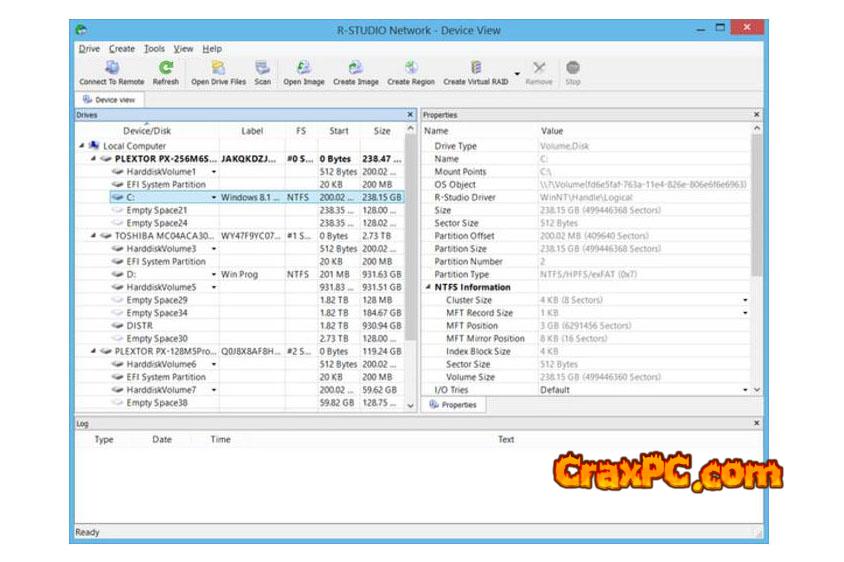Click the Create Region toolbar icon

pos(411,67)
